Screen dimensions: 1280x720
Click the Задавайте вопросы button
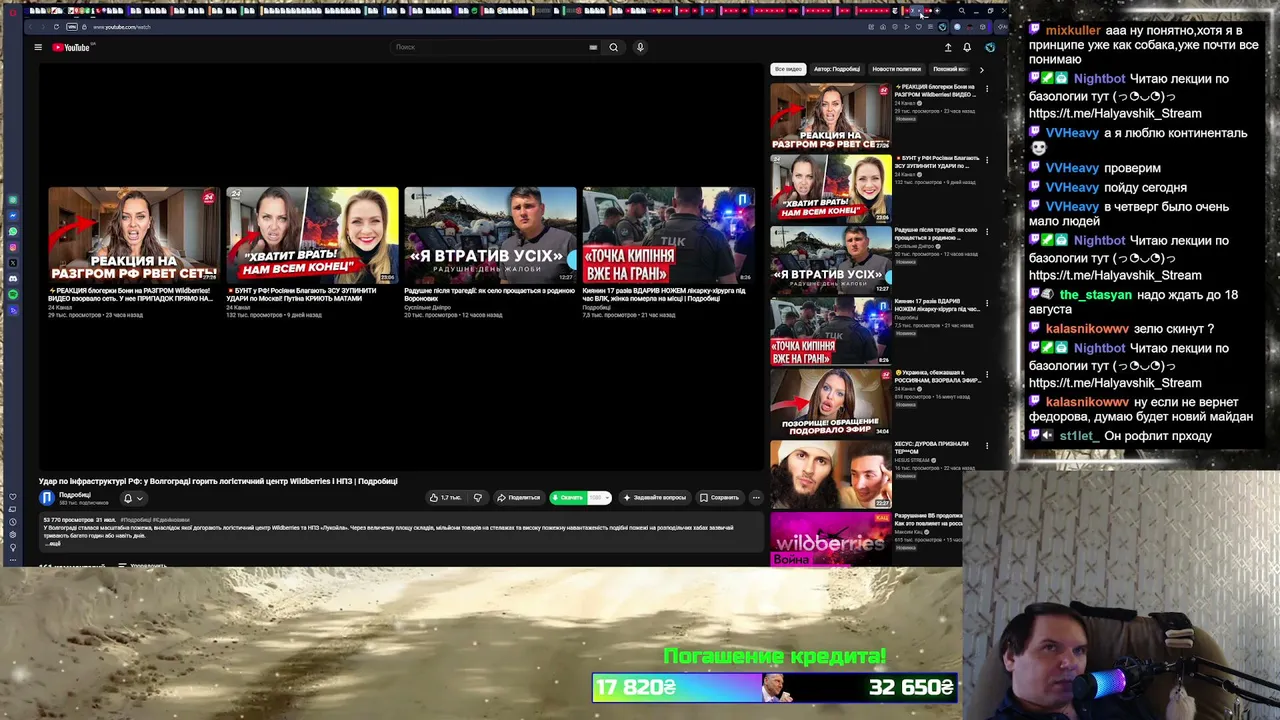coord(656,497)
